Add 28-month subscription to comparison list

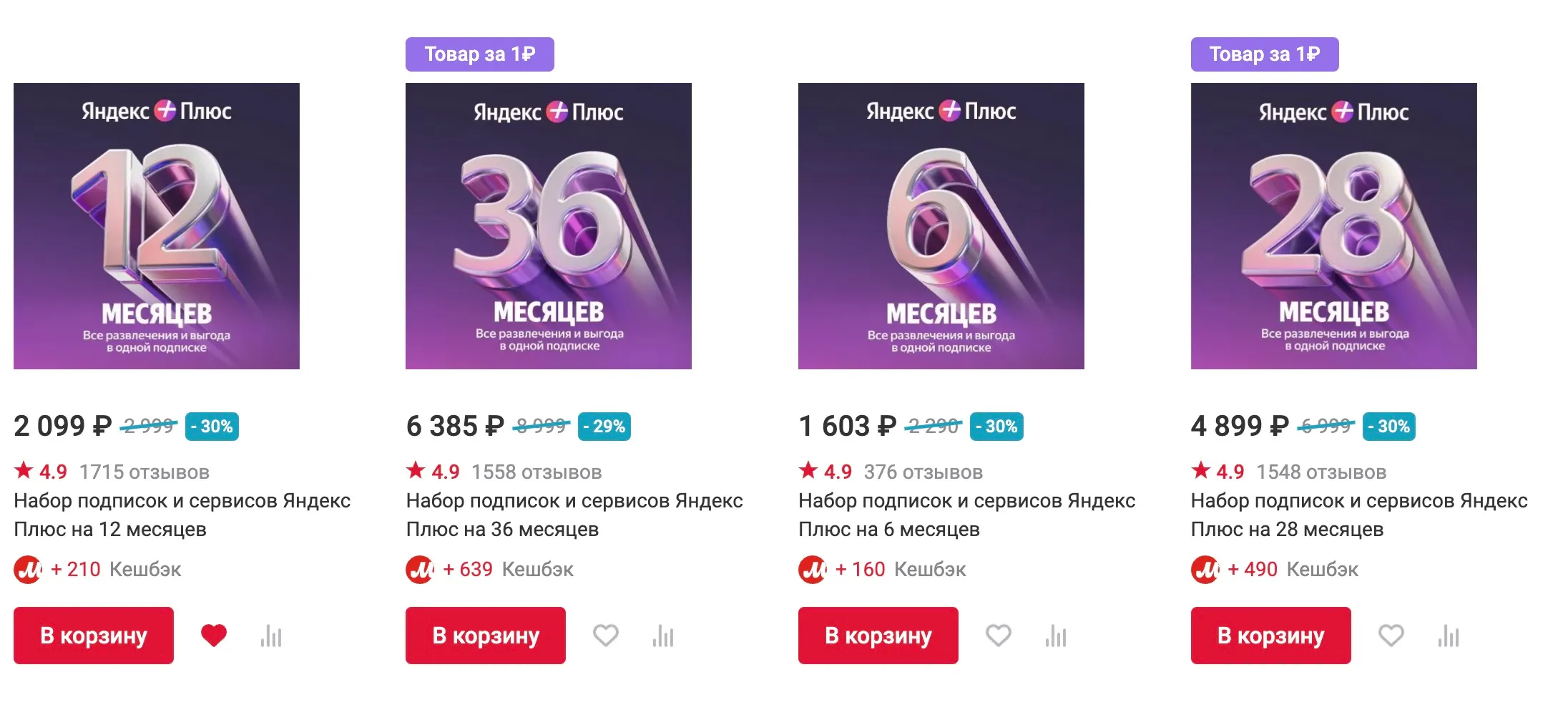(x=1449, y=636)
